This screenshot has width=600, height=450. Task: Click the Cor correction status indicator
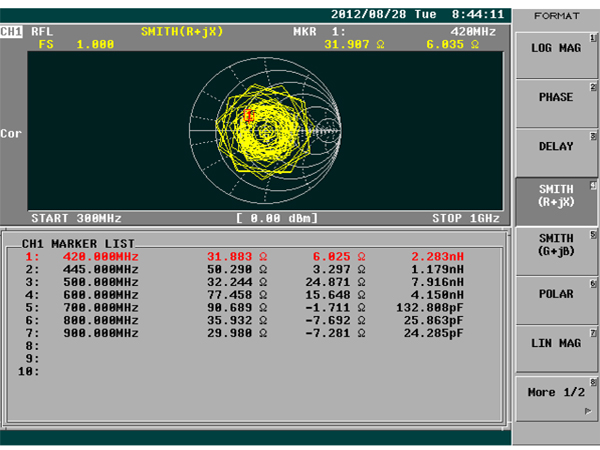tap(11, 134)
